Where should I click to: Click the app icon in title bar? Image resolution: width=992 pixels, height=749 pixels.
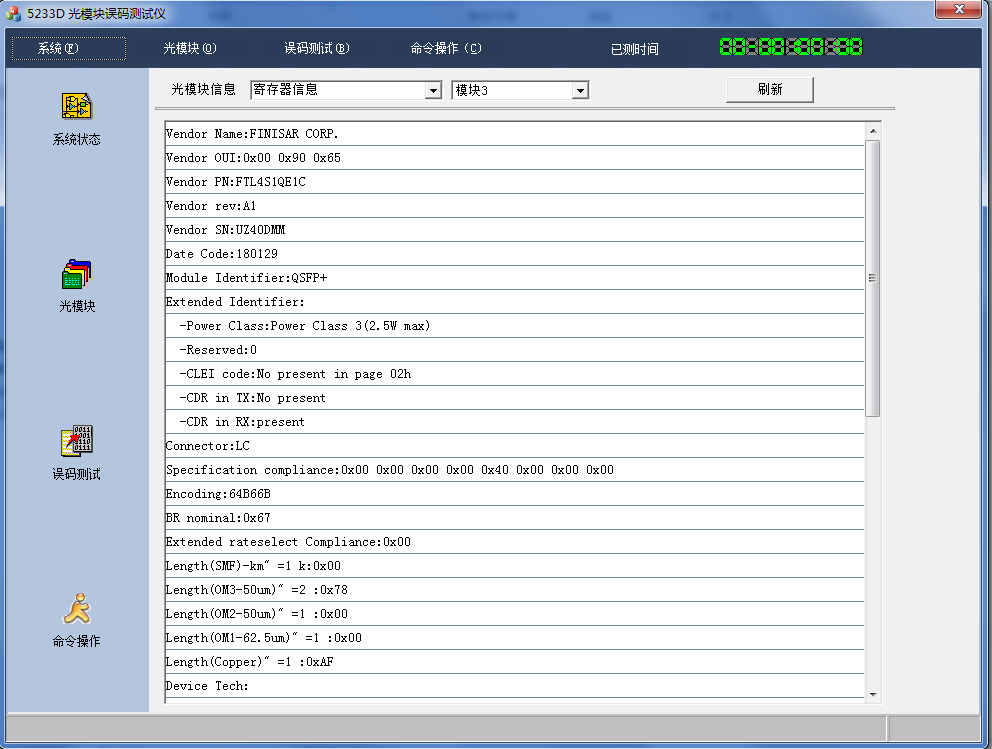click(x=14, y=14)
